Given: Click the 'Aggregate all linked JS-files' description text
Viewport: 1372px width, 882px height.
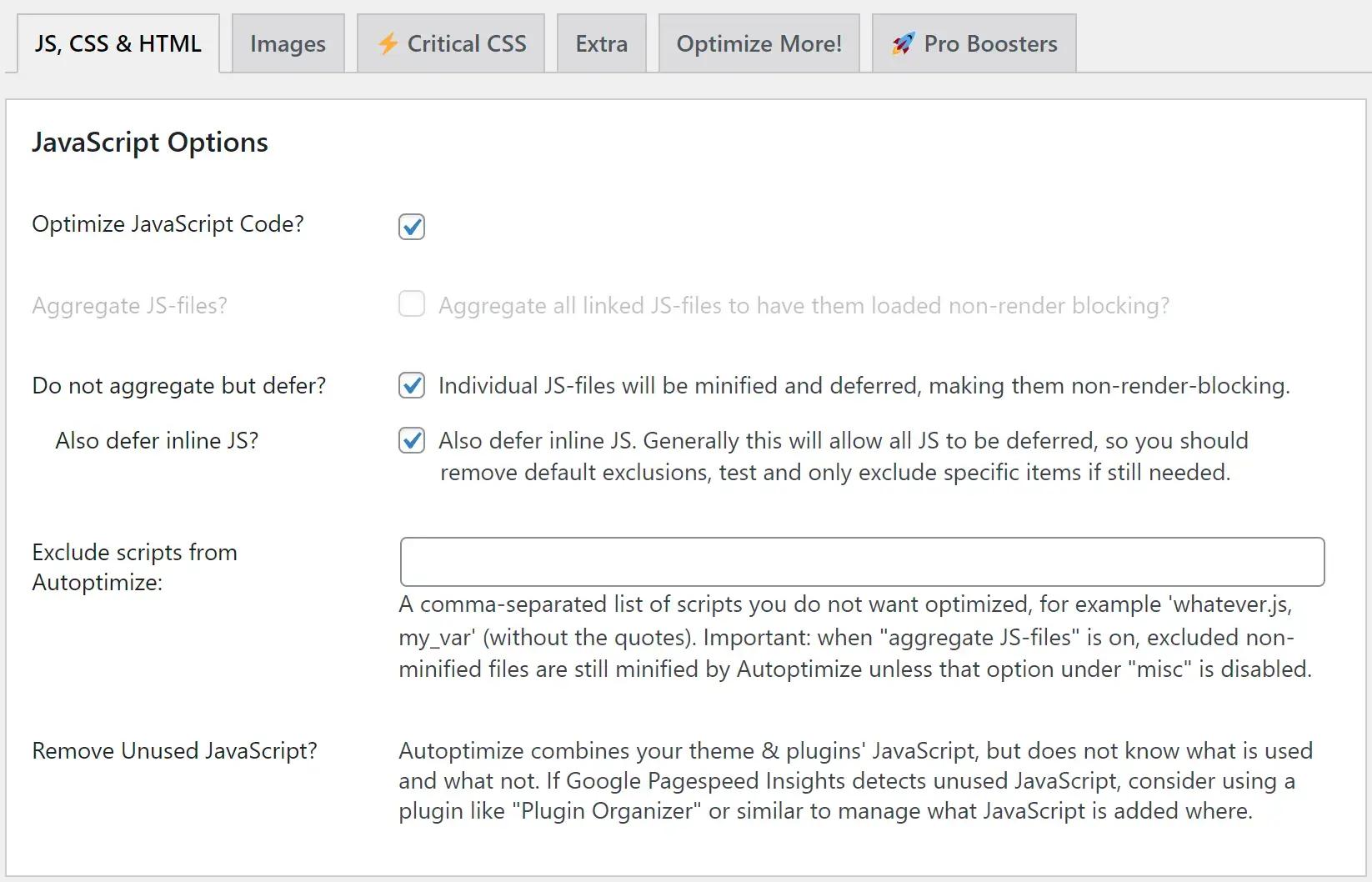Looking at the screenshot, I should pos(804,306).
